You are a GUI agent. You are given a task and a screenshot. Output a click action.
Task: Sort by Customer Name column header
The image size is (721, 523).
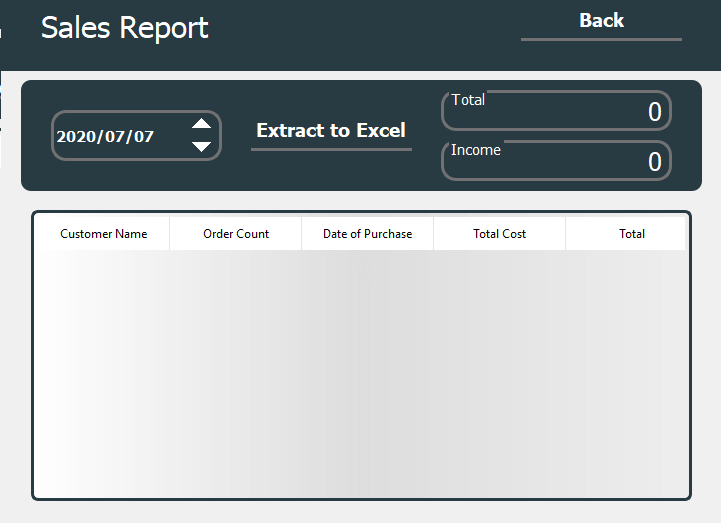(103, 234)
